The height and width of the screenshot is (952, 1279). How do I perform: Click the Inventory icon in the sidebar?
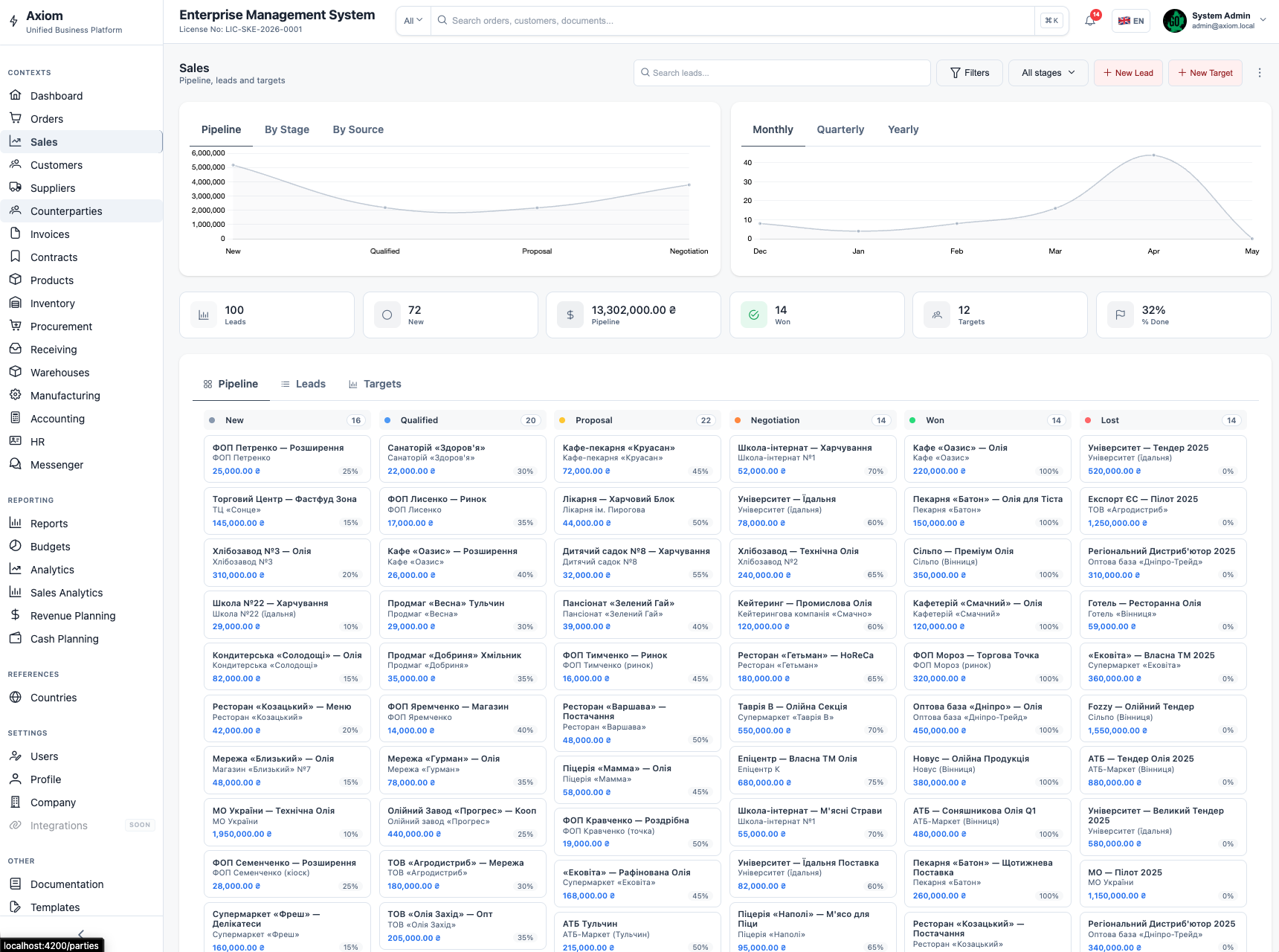(x=15, y=303)
